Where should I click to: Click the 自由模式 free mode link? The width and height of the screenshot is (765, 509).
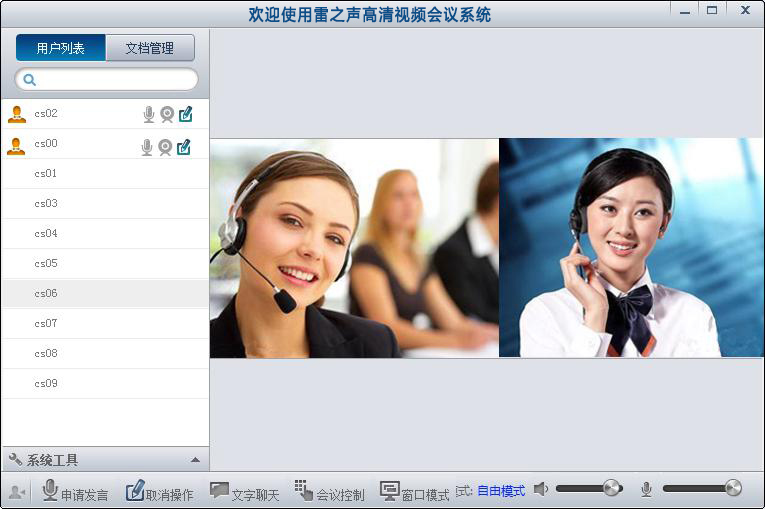click(501, 490)
